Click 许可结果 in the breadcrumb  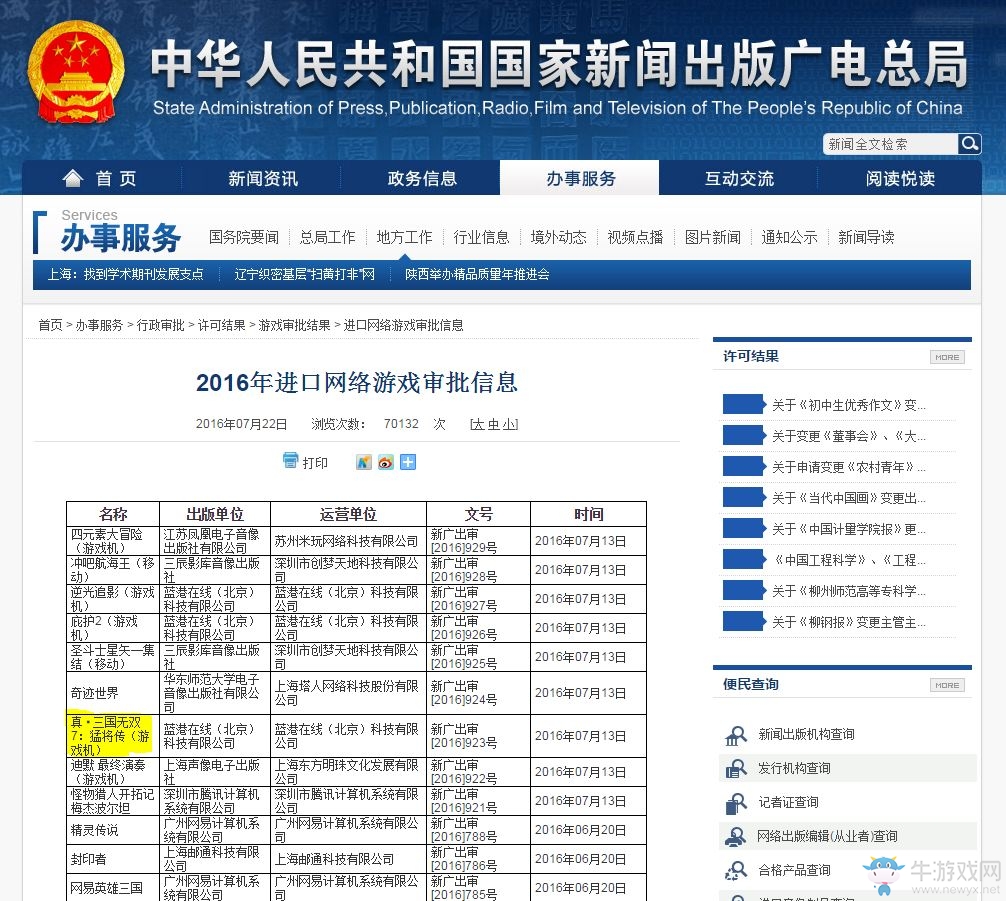(x=221, y=325)
